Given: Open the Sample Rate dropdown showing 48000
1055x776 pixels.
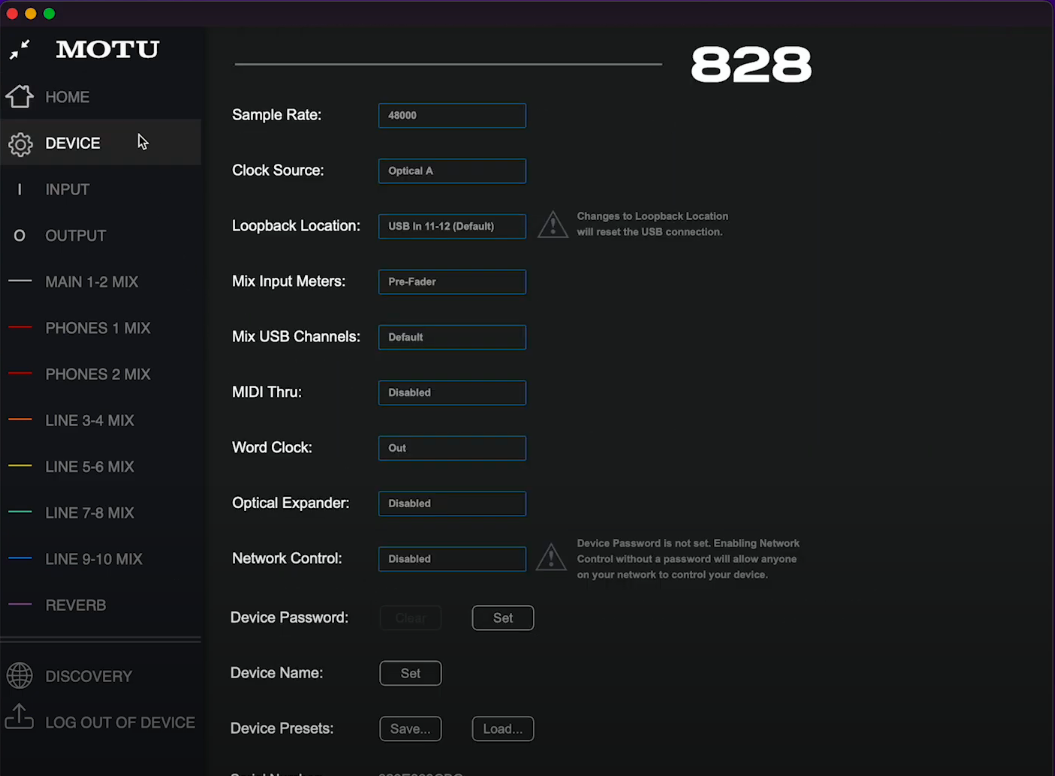Looking at the screenshot, I should pyautogui.click(x=452, y=115).
